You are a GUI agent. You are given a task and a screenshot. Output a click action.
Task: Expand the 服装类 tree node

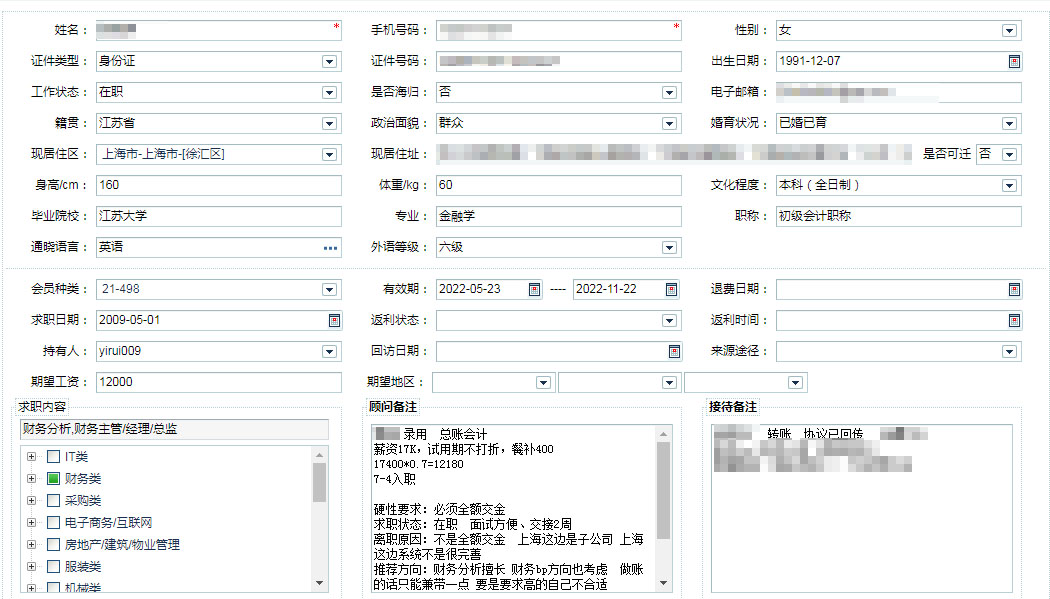pyautogui.click(x=31, y=567)
